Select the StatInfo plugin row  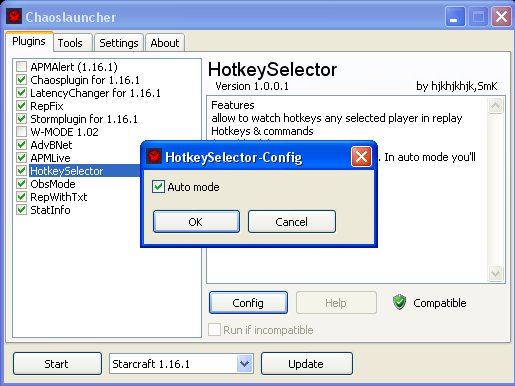click(50, 210)
